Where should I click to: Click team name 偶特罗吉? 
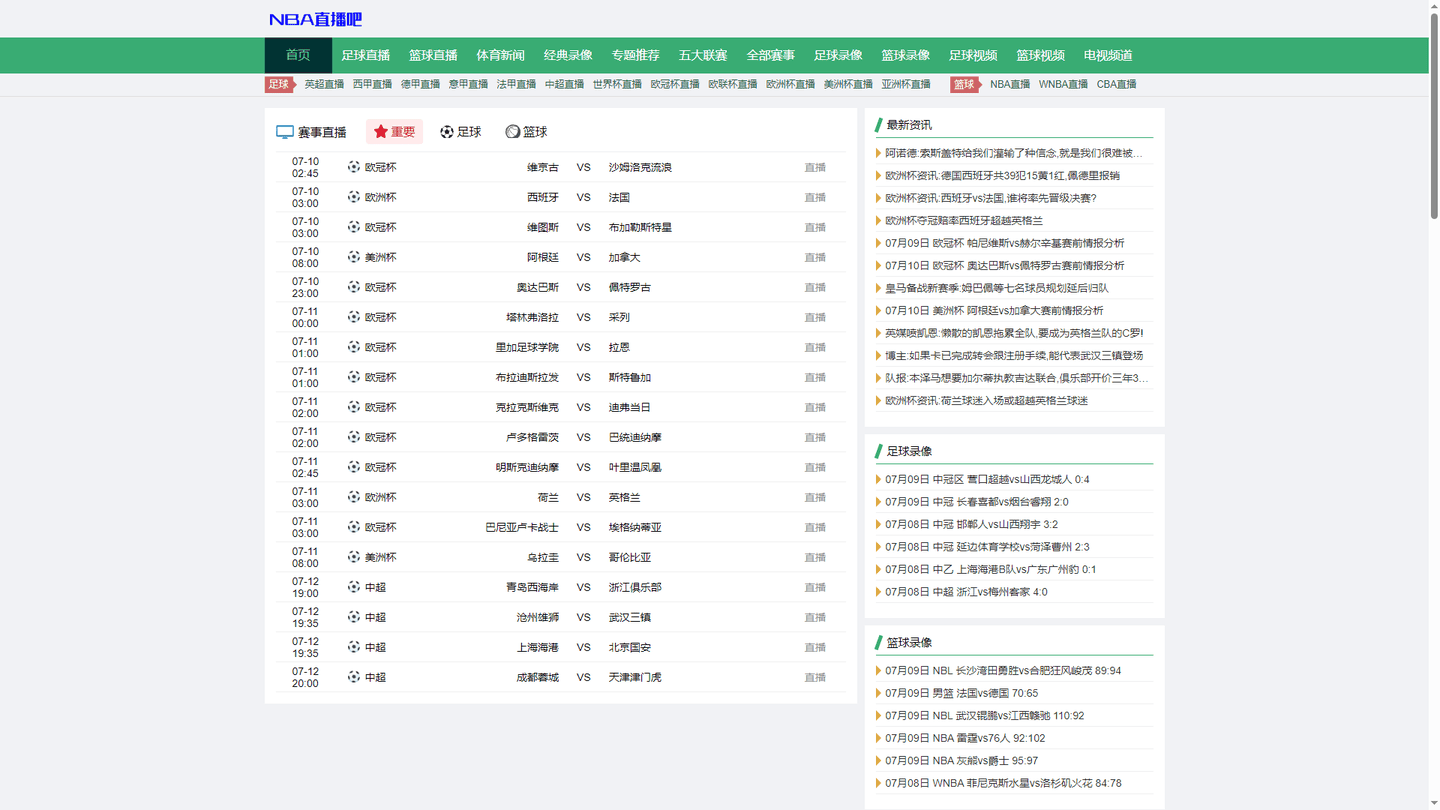point(630,287)
